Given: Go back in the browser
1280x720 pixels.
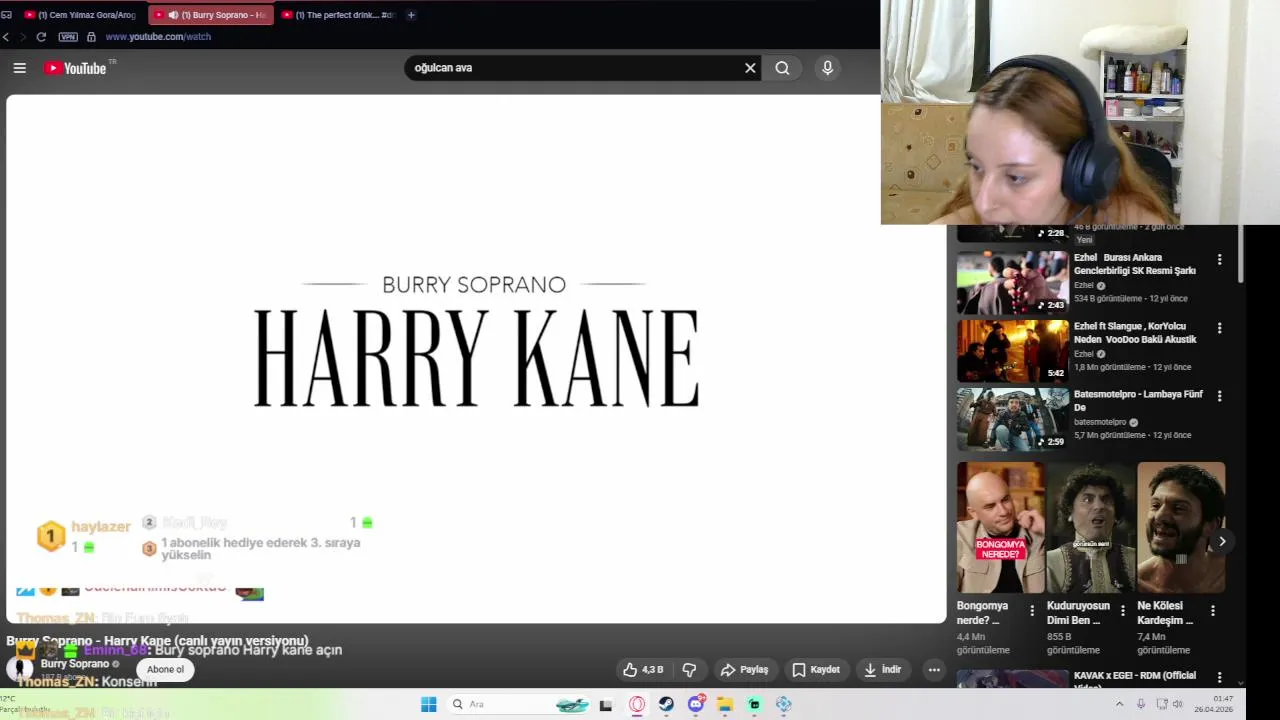Looking at the screenshot, I should pyautogui.click(x=6, y=37).
